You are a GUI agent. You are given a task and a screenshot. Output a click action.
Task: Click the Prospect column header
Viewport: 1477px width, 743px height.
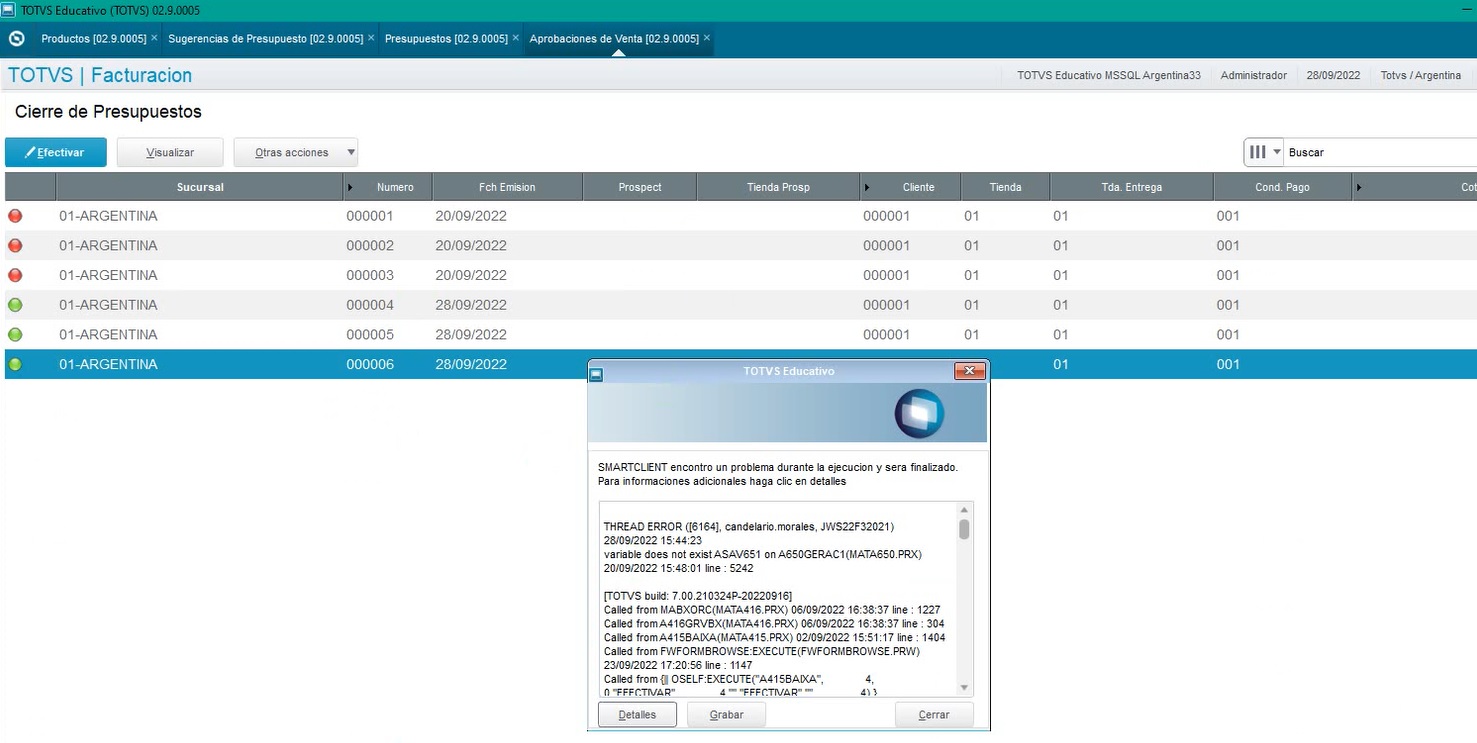640,187
